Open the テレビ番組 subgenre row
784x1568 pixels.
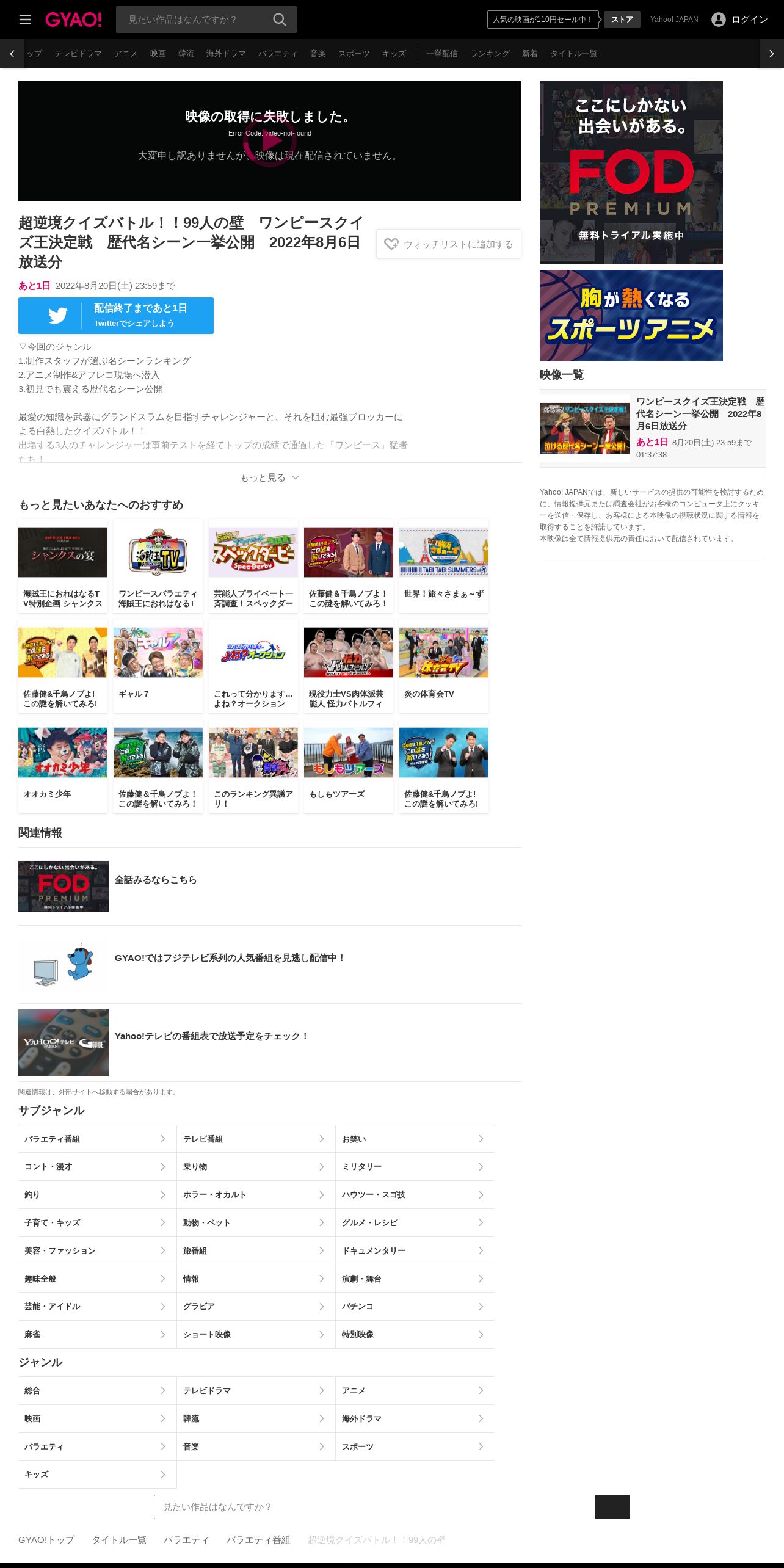pyautogui.click(x=256, y=1139)
